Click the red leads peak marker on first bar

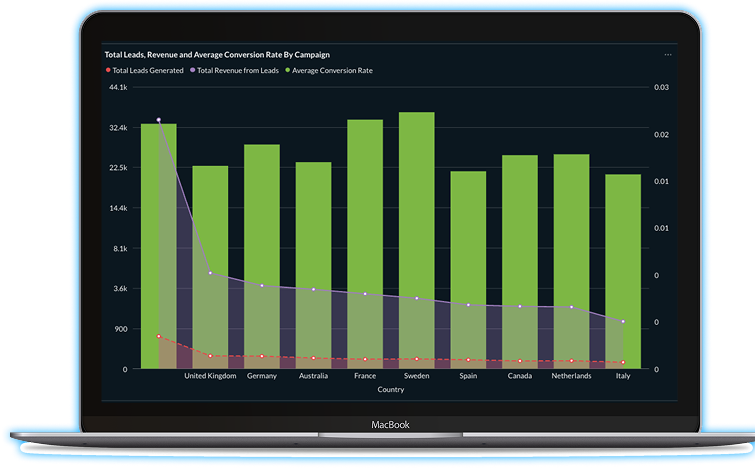[158, 337]
